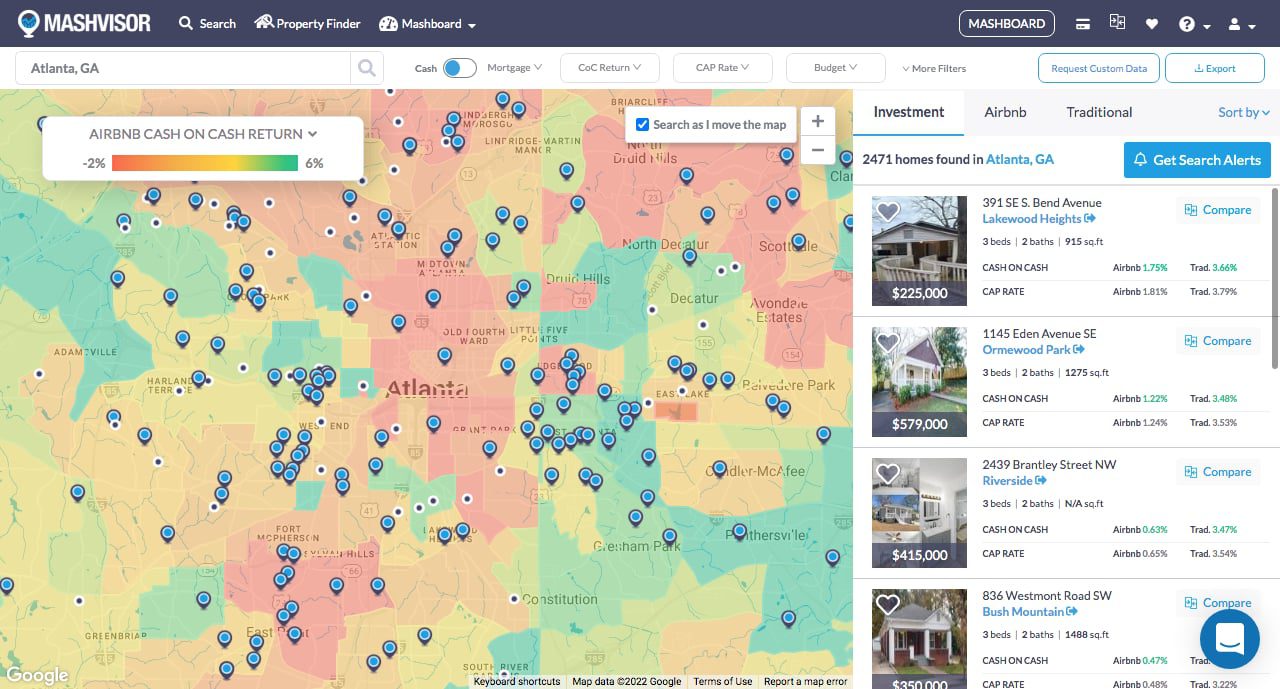Open the Ormewood Park neighborhood link
The image size is (1280, 689).
click(1028, 349)
